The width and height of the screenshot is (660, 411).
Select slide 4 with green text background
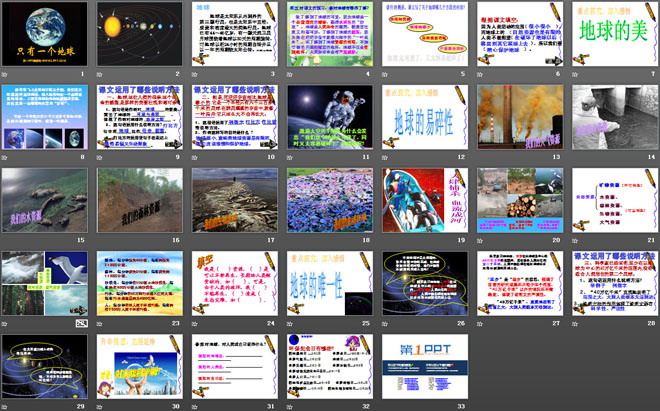click(x=330, y=34)
